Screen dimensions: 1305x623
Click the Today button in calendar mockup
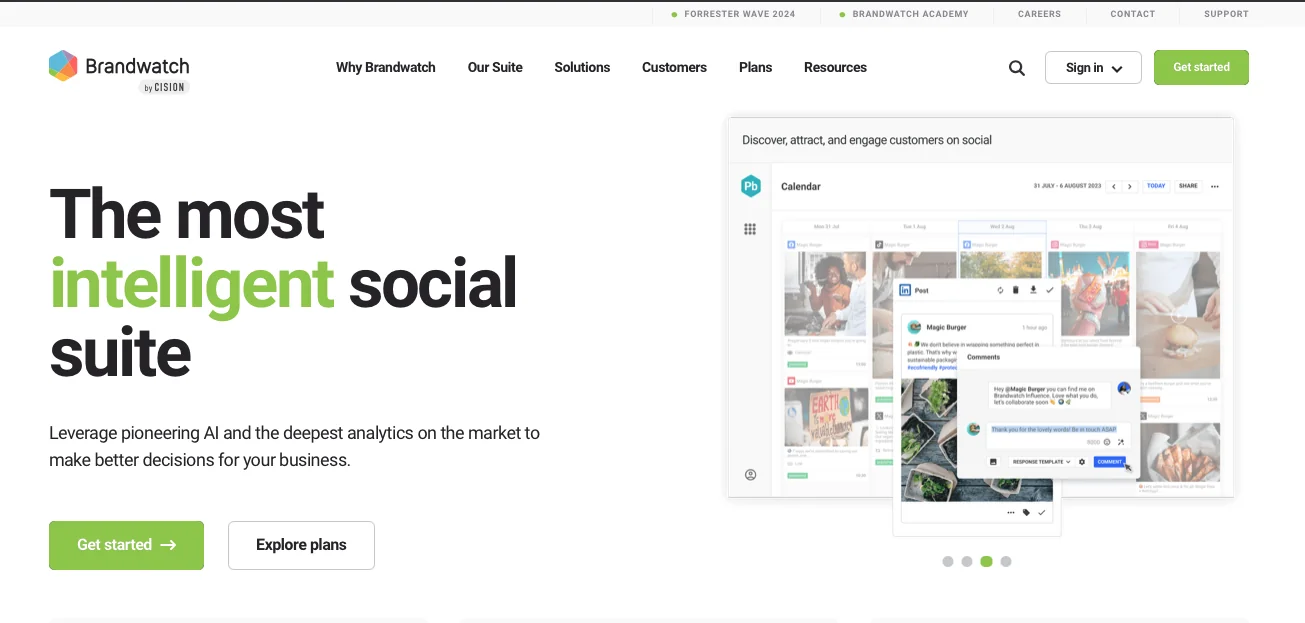pos(1156,186)
